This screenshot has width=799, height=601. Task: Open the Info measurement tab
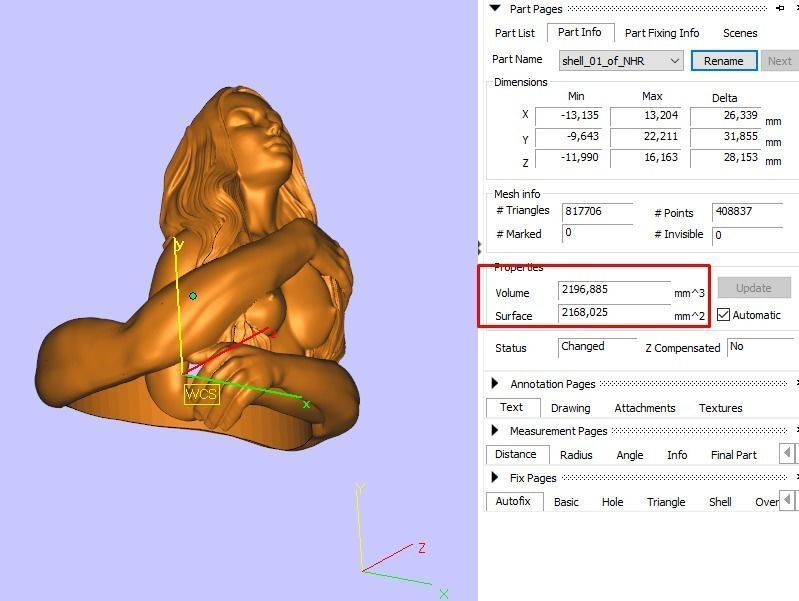[x=677, y=455]
